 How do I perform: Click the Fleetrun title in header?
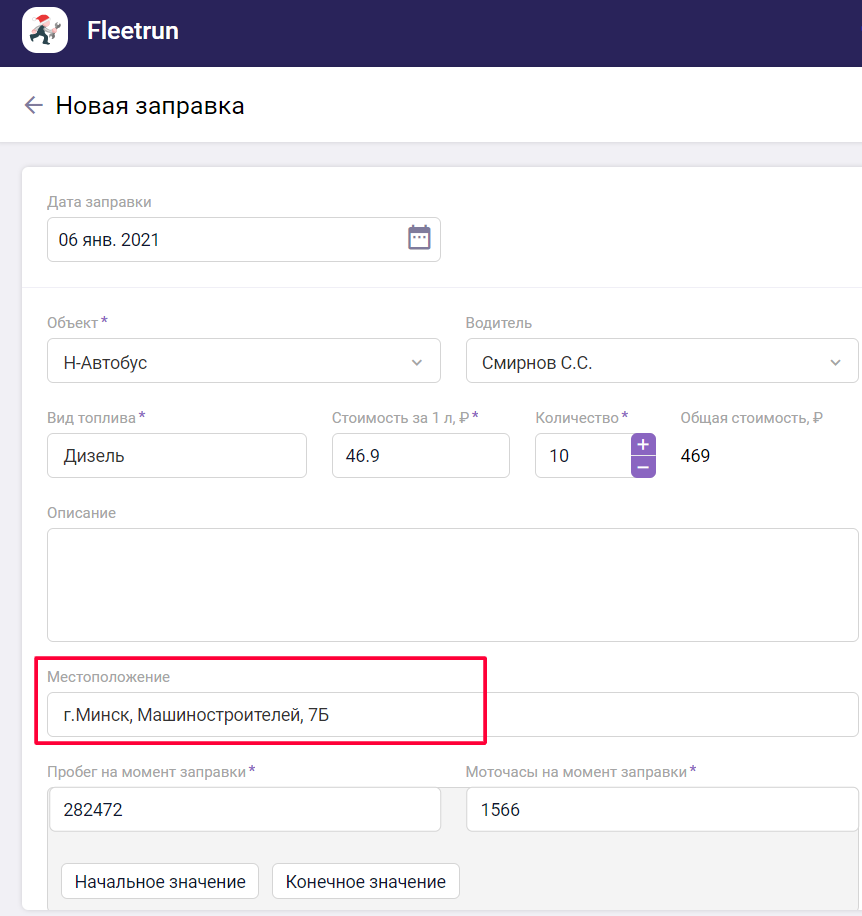[133, 31]
